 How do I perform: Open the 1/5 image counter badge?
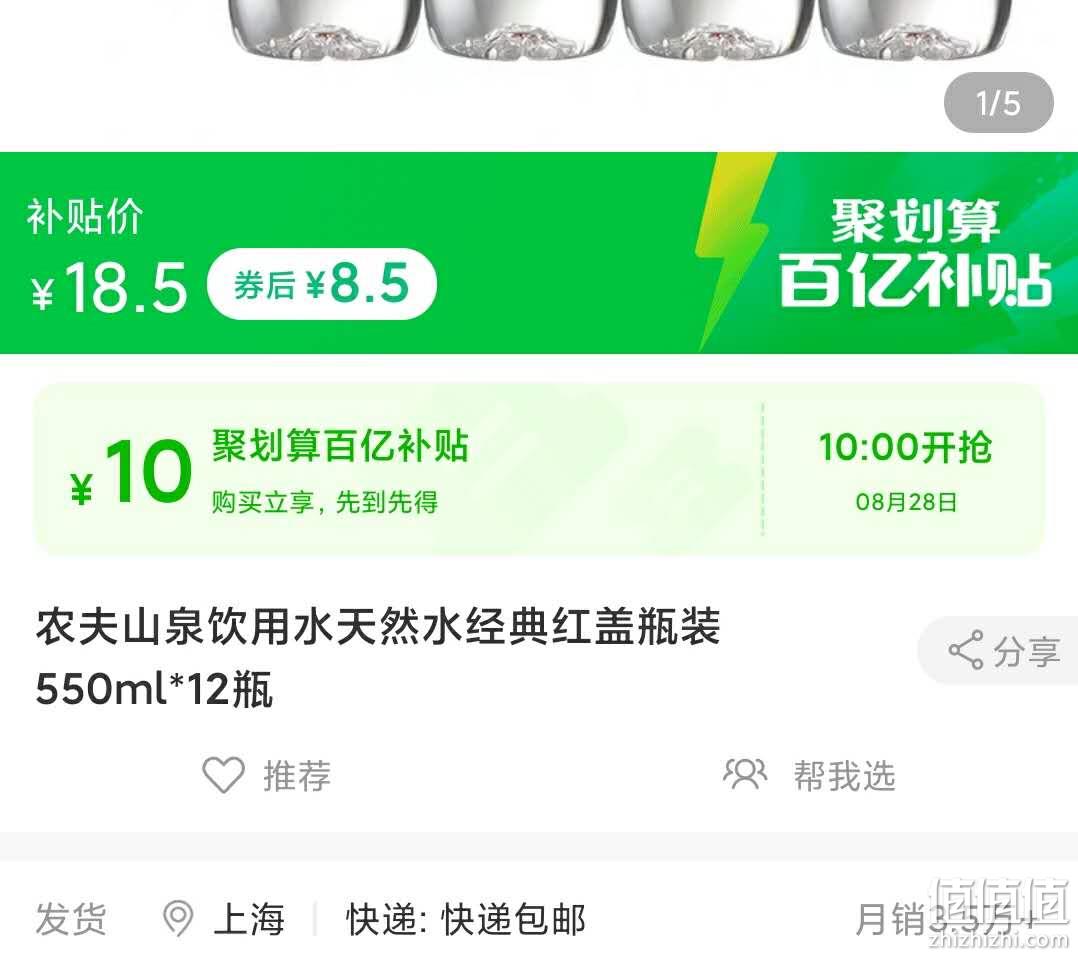[999, 103]
